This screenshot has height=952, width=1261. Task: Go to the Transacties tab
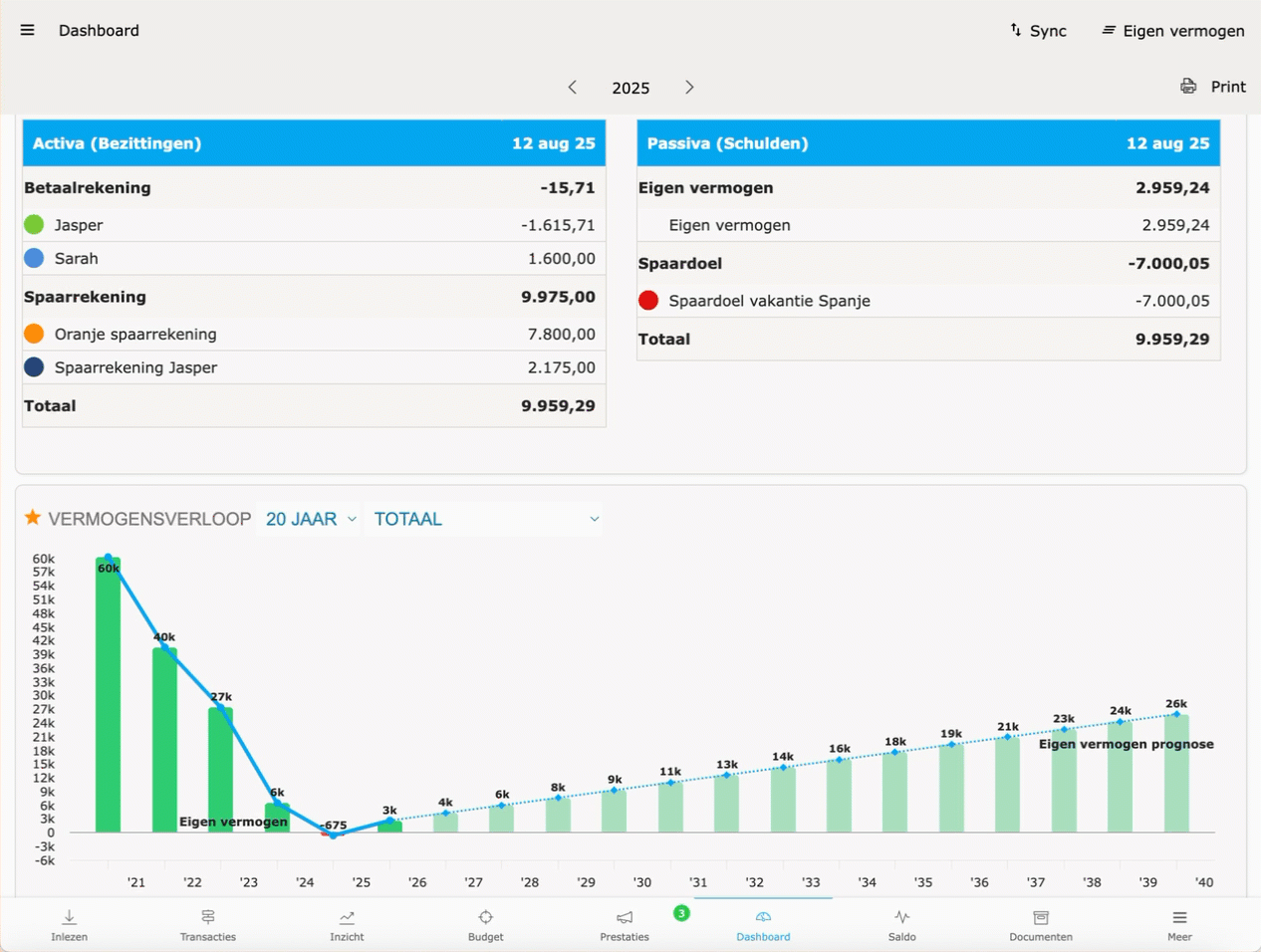[208, 924]
